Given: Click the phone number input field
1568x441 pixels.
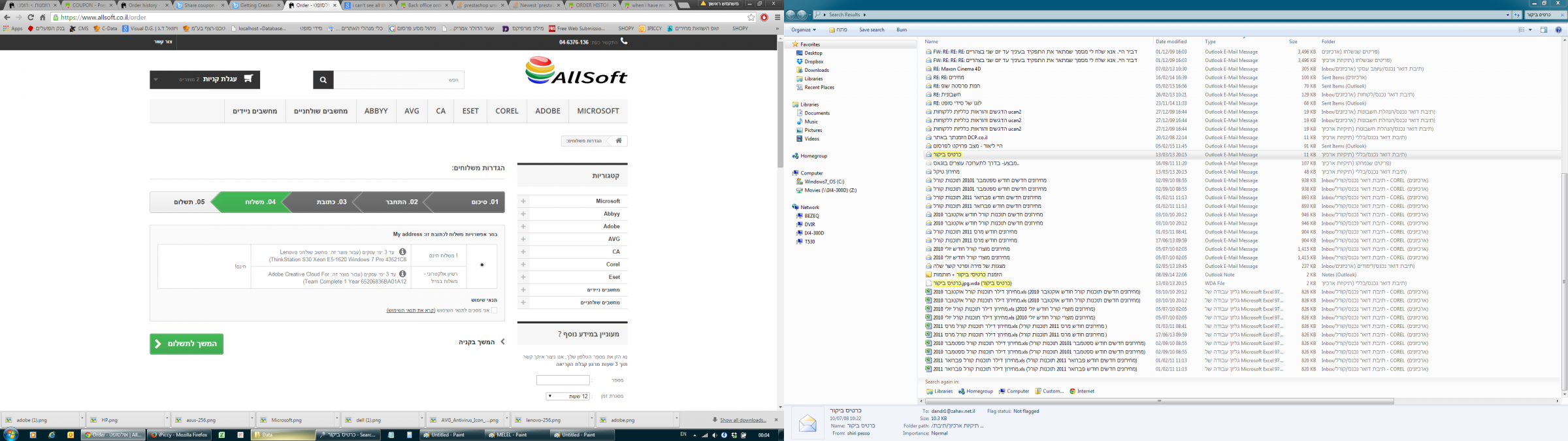Looking at the screenshot, I should (x=563, y=380).
